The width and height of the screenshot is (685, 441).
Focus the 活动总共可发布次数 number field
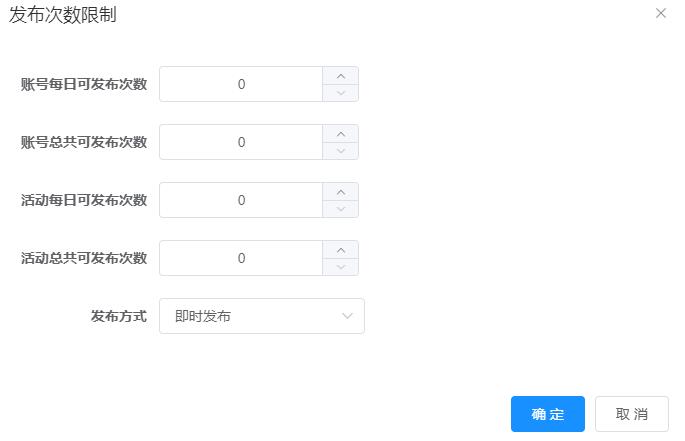pos(241,258)
